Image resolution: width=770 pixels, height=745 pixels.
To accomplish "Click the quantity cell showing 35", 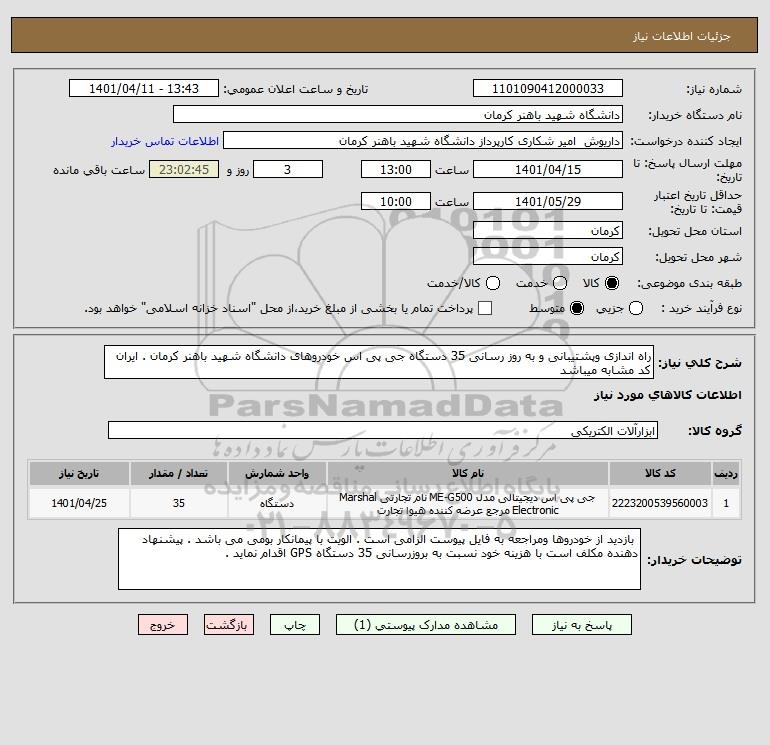I will click(179, 503).
